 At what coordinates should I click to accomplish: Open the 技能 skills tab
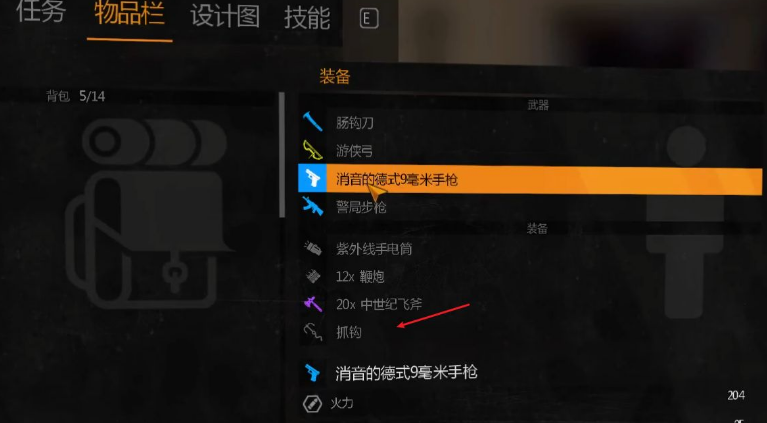tap(307, 17)
